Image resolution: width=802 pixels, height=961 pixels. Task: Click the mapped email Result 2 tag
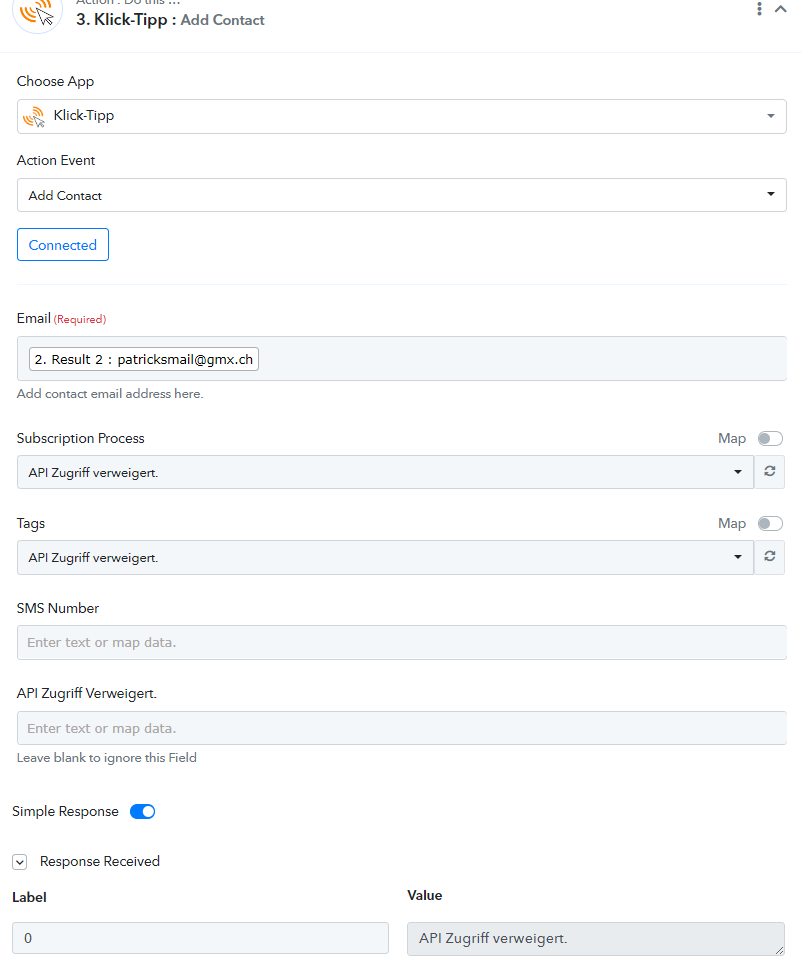point(143,359)
